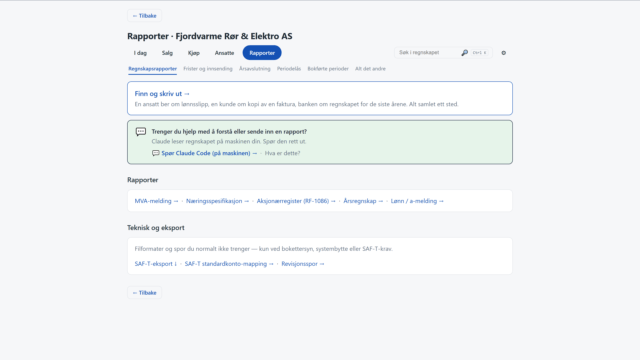Click Spør Claude Code (på maskinen) link
This screenshot has width=640, height=360.
209,153
